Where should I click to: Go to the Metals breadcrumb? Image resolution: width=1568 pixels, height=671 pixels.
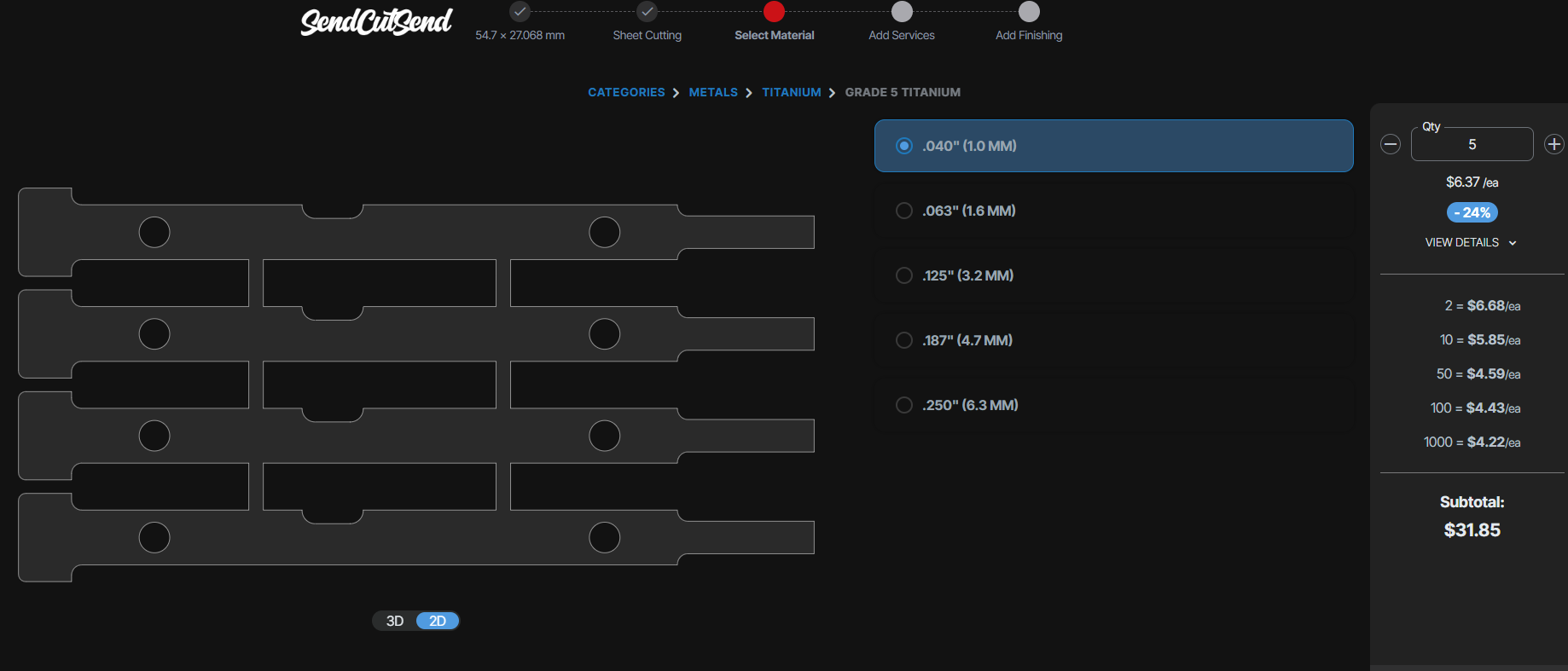pos(713,92)
